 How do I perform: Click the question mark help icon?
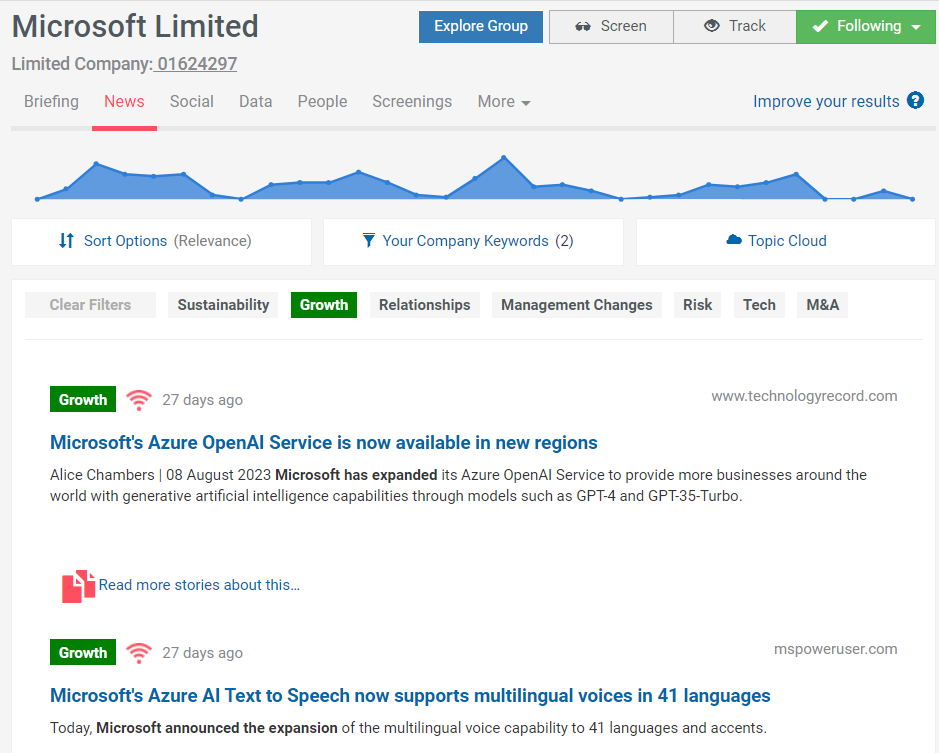(915, 100)
